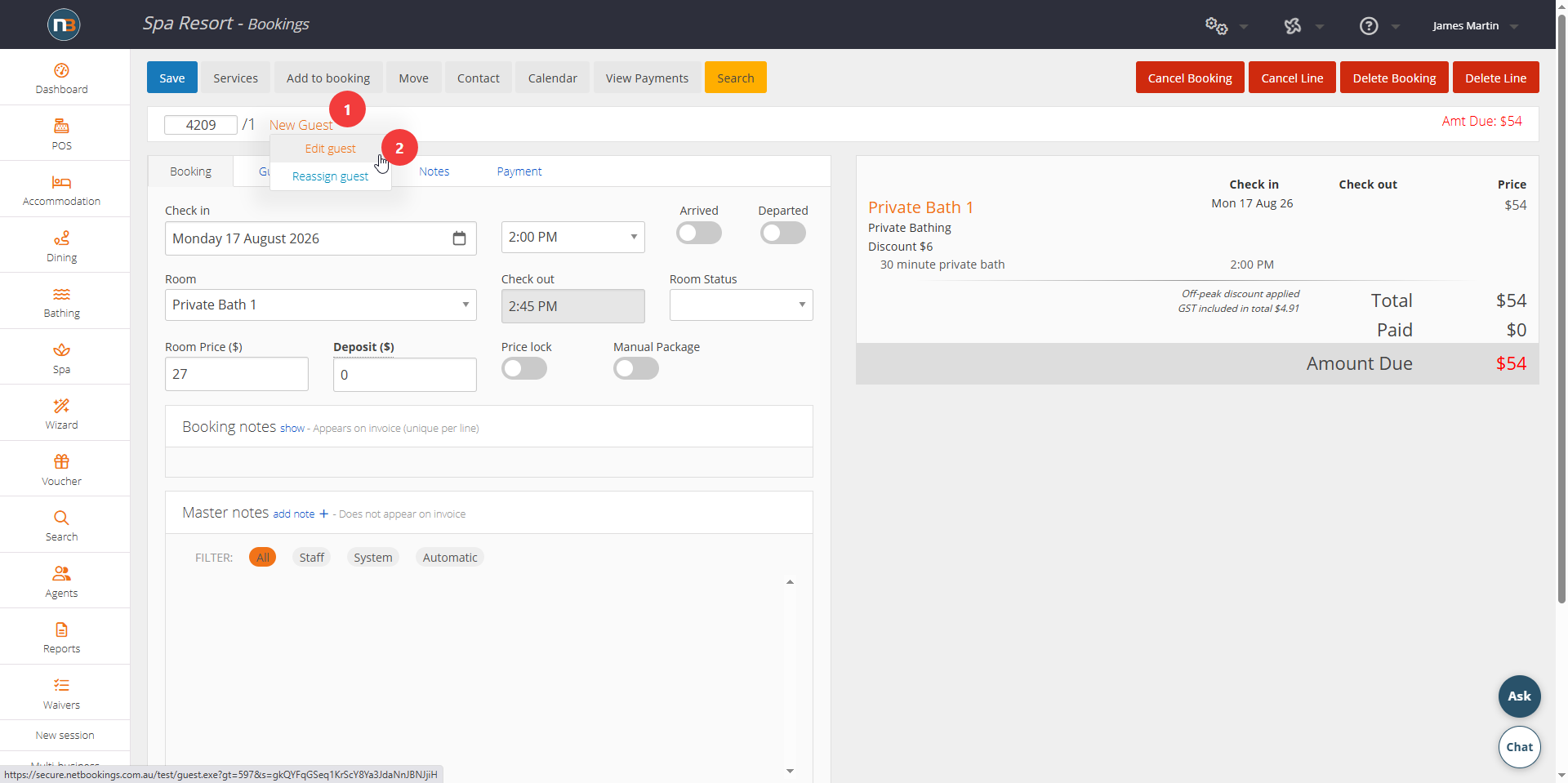This screenshot has width=1568, height=783.
Task: Expand the arrow beside the help icon
Action: (x=1396, y=27)
